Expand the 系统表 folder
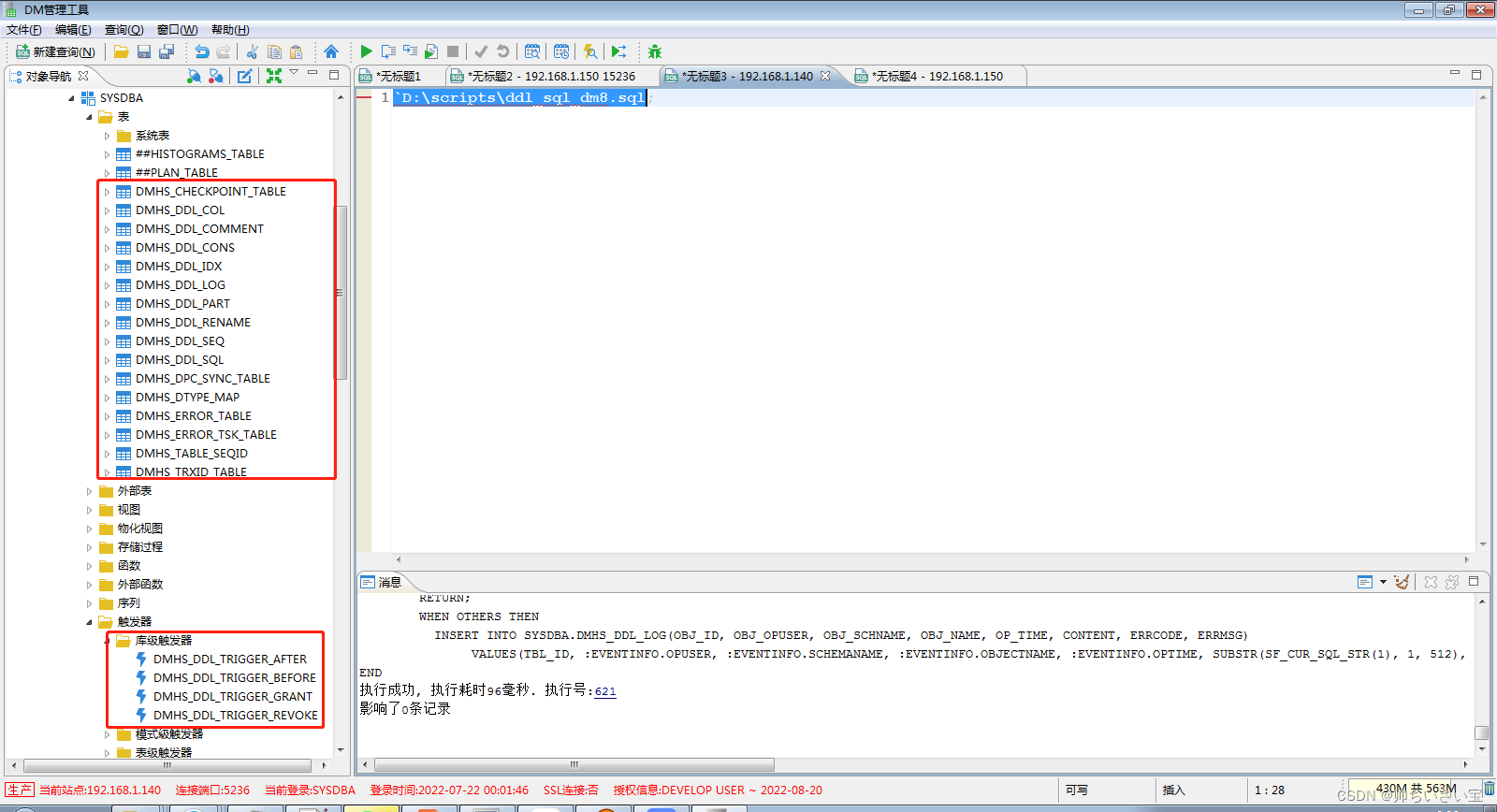Screen dimensions: 1497x812 pos(107,136)
